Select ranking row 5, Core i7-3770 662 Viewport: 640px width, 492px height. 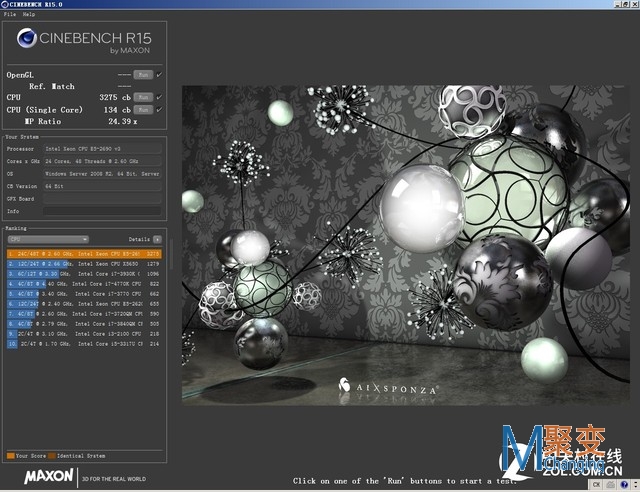[84, 294]
